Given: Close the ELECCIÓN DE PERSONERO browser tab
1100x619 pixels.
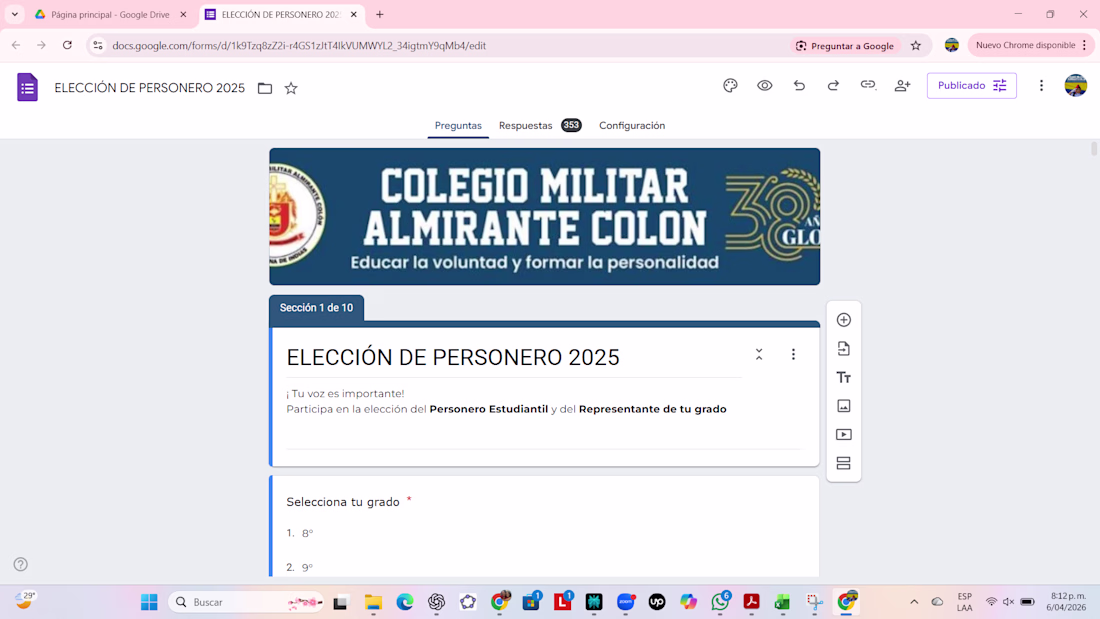Looking at the screenshot, I should click(x=354, y=14).
